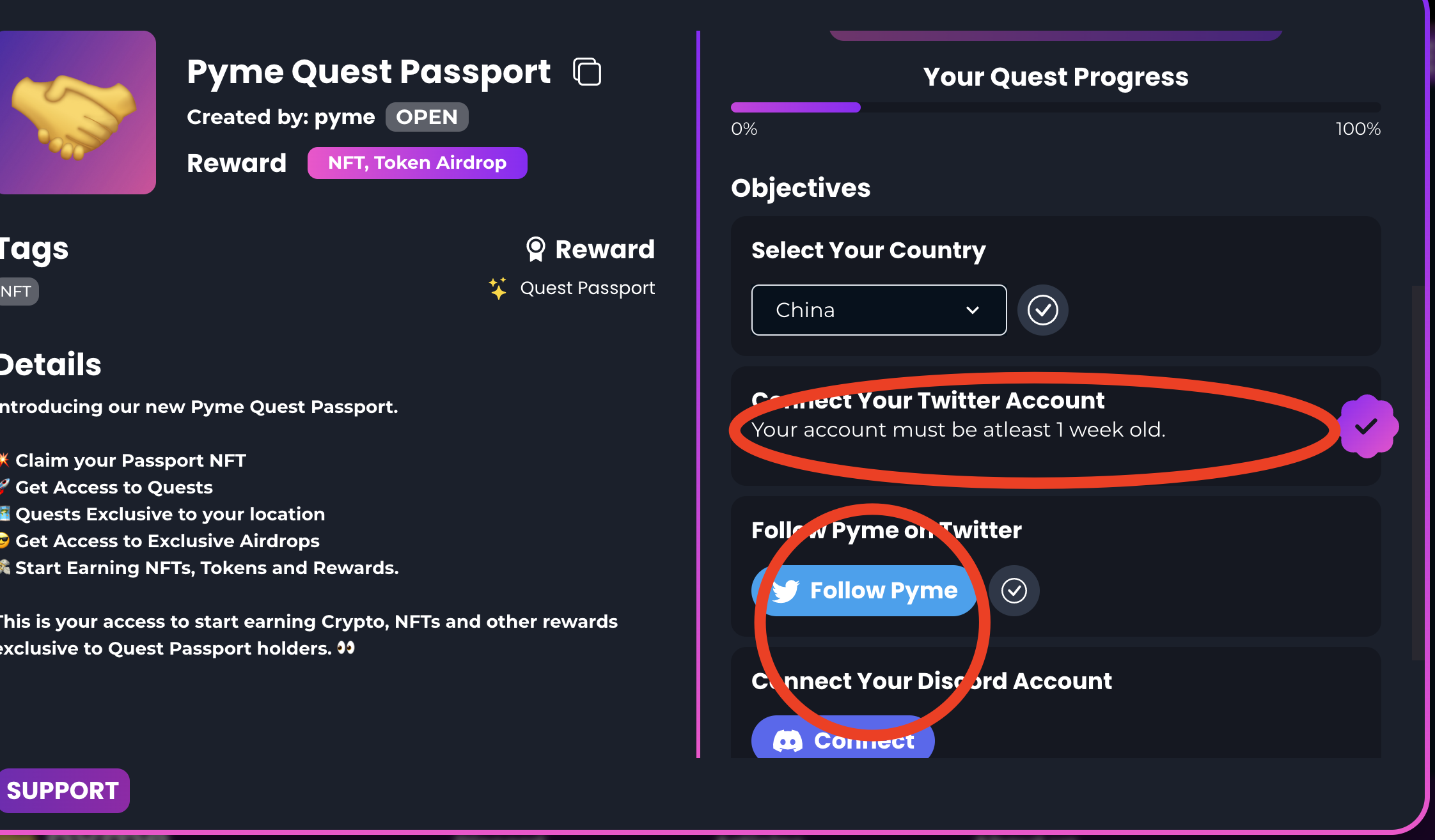The width and height of the screenshot is (1435, 840).
Task: Click the copy icon beside Pyme Quest Passport
Action: tap(587, 72)
